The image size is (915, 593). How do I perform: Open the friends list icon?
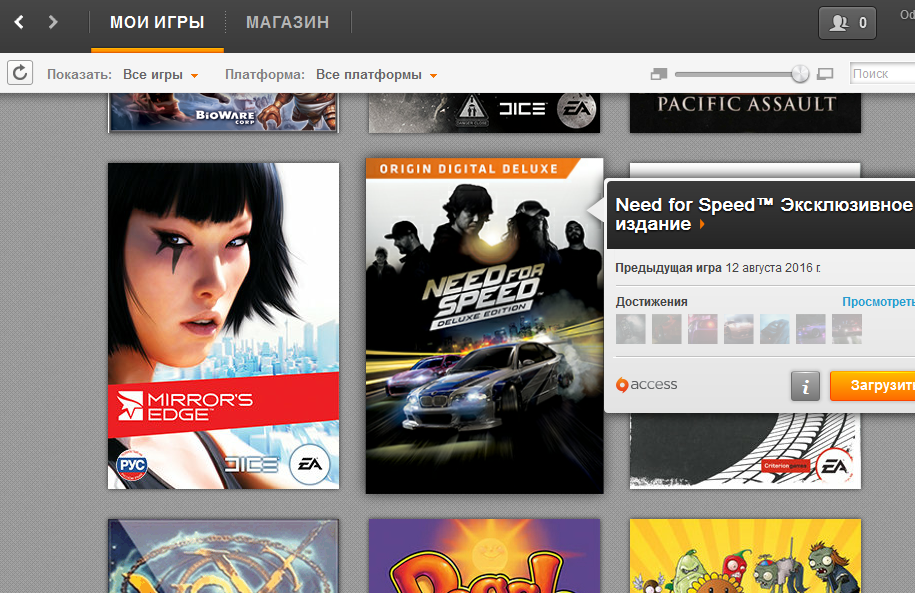[847, 23]
